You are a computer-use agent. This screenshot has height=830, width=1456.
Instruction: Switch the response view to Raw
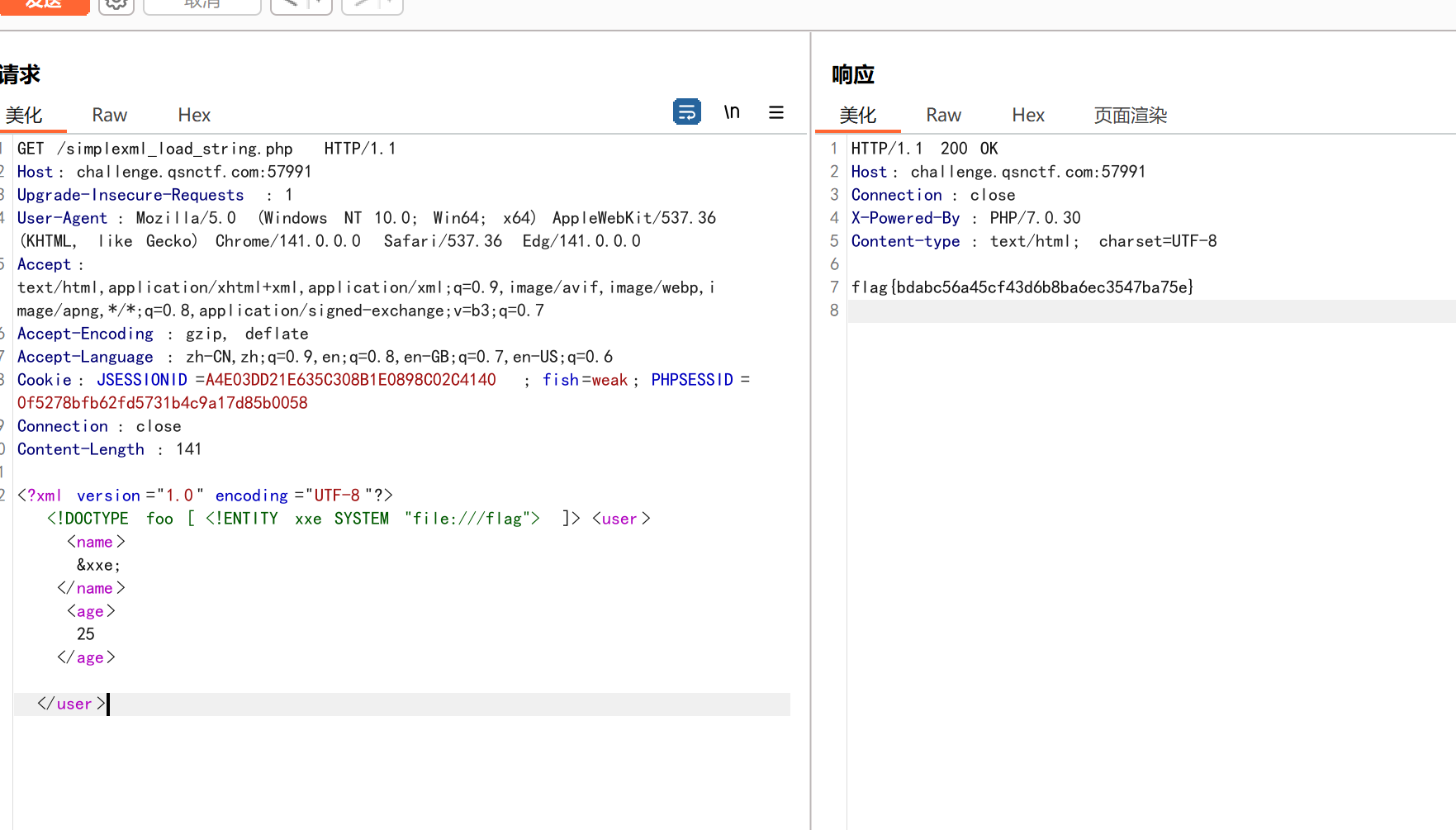pyautogui.click(x=944, y=115)
